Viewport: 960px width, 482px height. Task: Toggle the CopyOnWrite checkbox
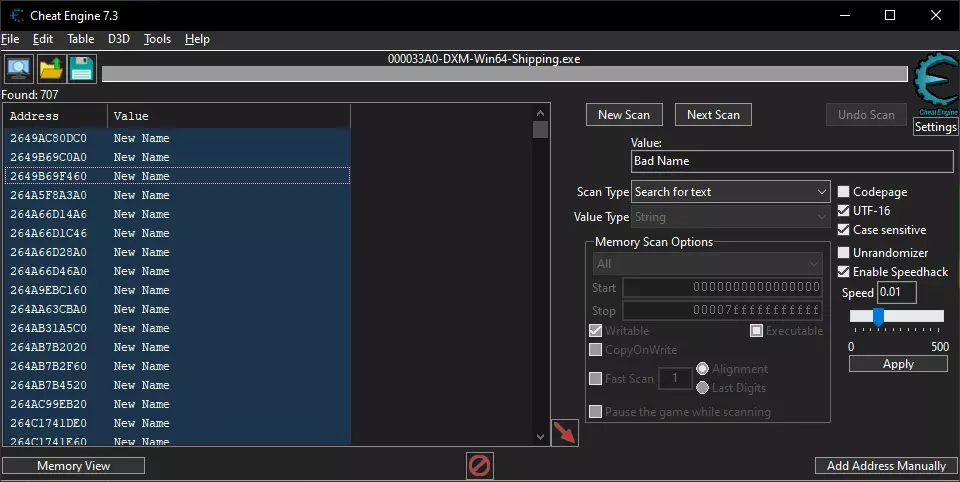pos(595,350)
